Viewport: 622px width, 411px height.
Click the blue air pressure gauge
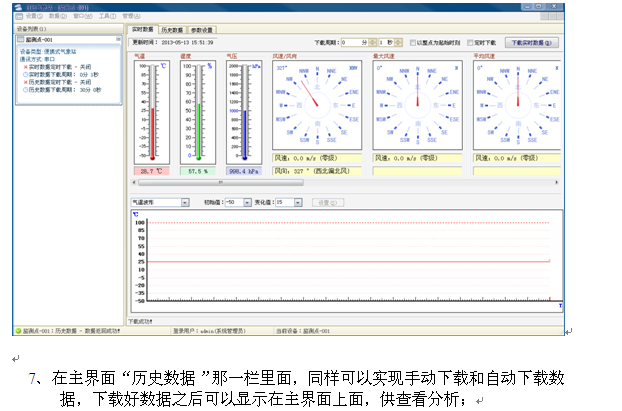[x=244, y=112]
